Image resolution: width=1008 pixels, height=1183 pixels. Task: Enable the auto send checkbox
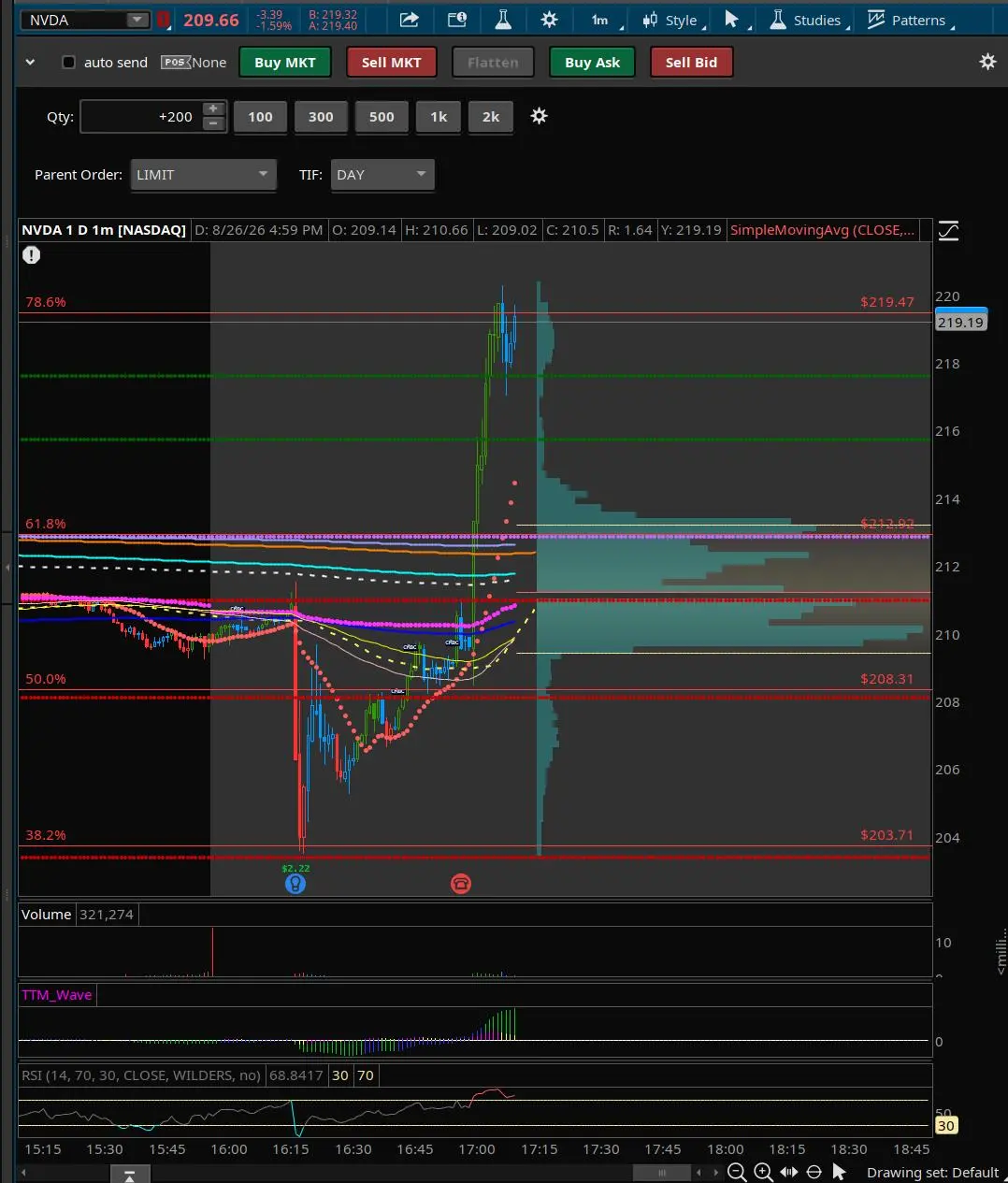[68, 63]
